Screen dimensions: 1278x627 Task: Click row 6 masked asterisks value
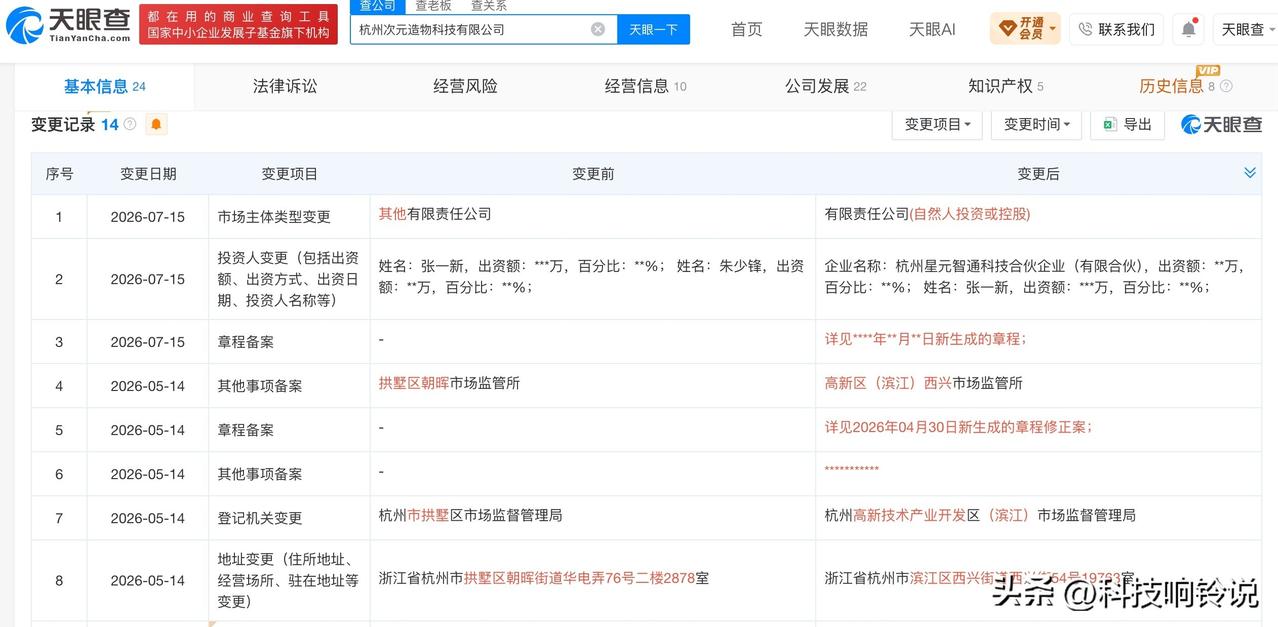852,470
